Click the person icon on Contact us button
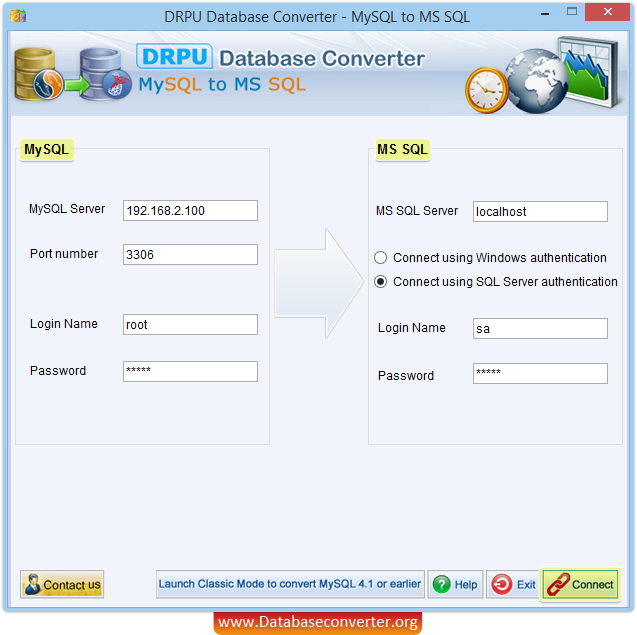This screenshot has height=635, width=637. 32,584
